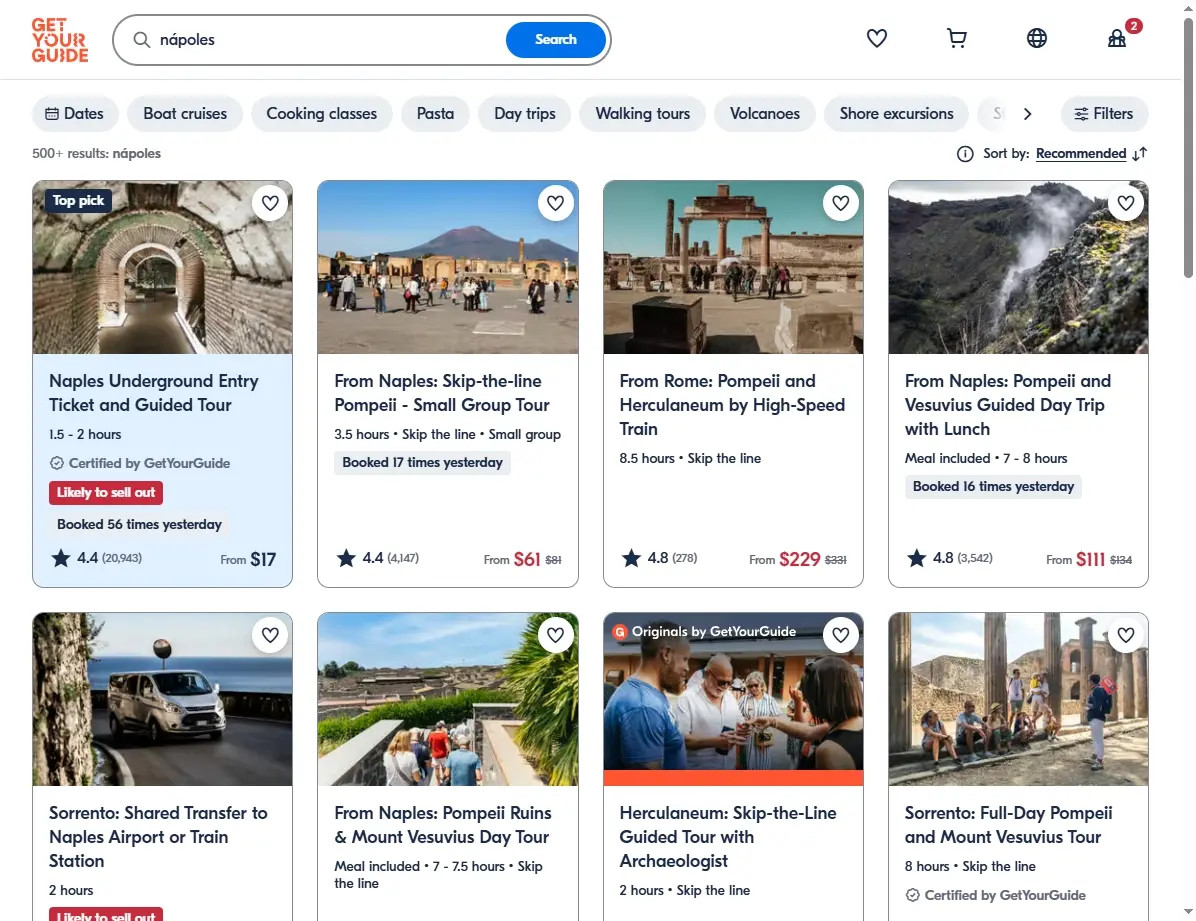Click the Pompeii forum with Vesuvius thumbnail
Viewport: 1196px width, 921px height.
coord(448,267)
